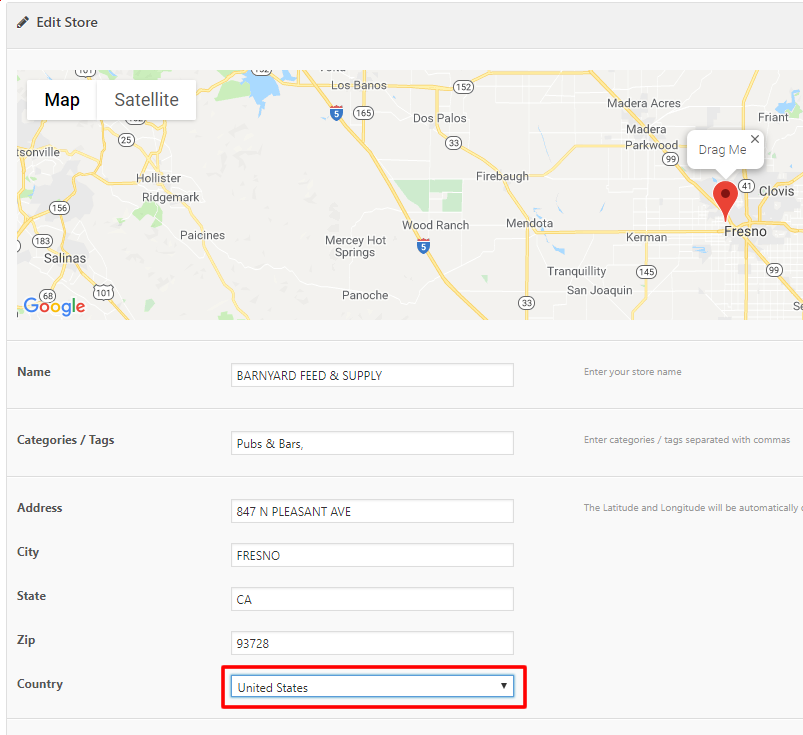The height and width of the screenshot is (735, 803).
Task: Click the Highway 156 shield icon
Action: point(59,207)
